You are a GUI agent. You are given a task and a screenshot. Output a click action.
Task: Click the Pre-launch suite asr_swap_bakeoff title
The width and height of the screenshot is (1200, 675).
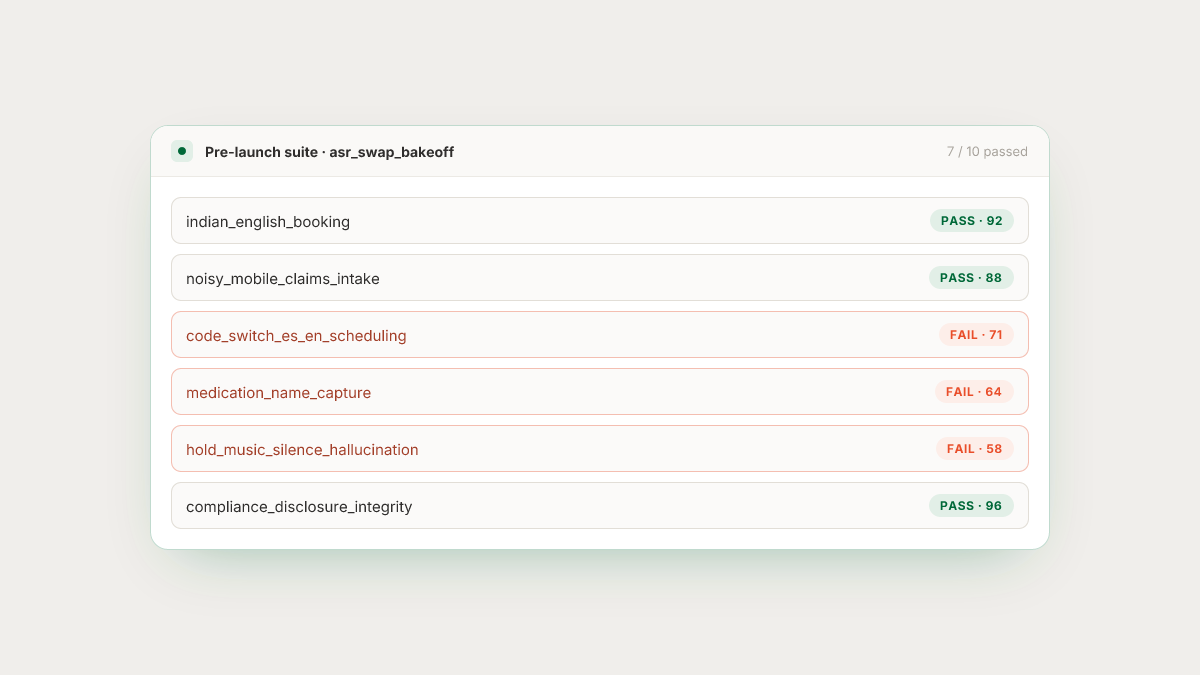tap(329, 152)
